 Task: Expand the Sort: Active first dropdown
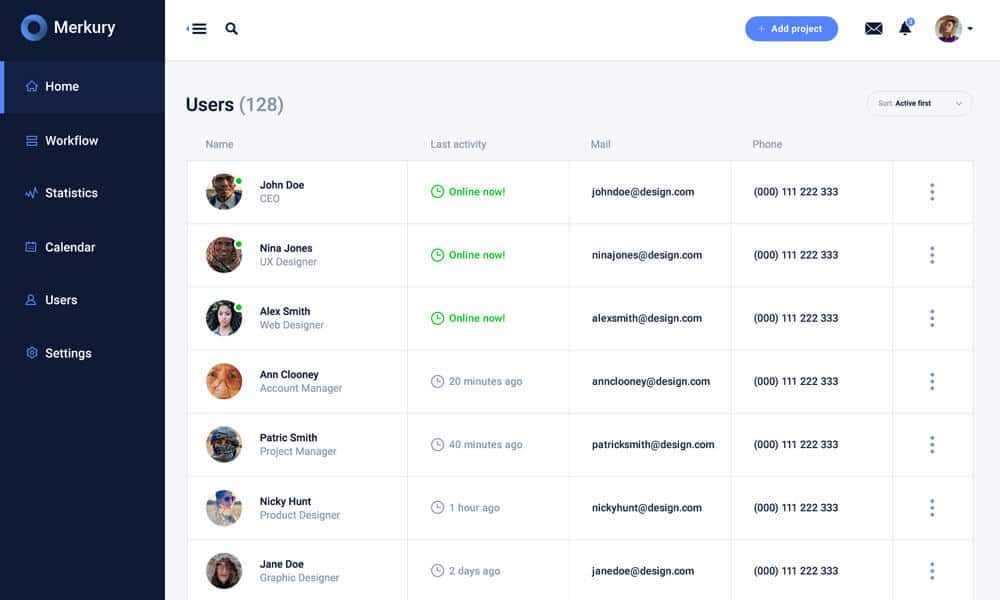tap(919, 103)
